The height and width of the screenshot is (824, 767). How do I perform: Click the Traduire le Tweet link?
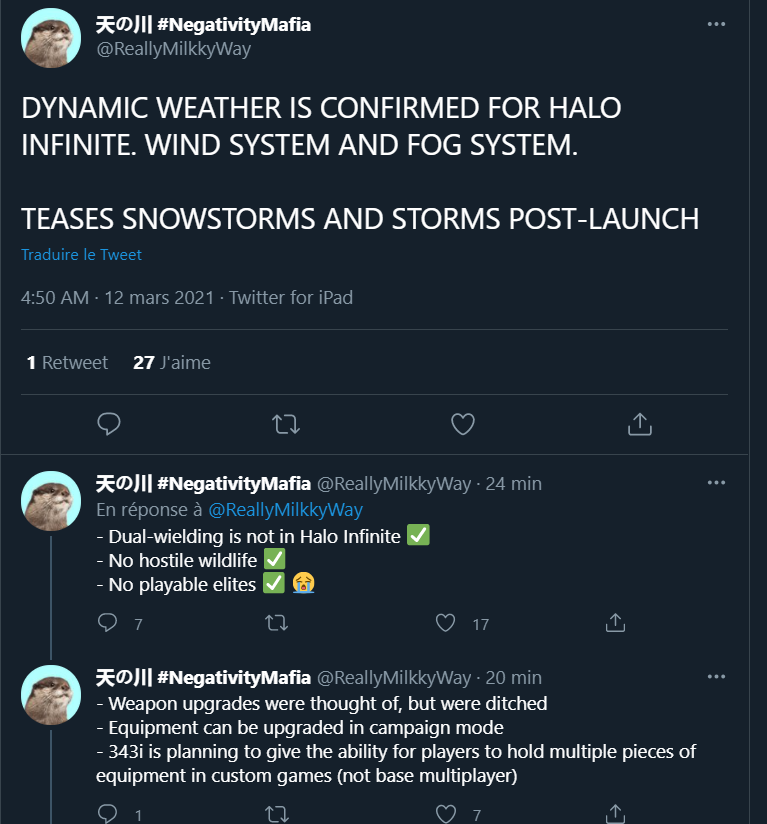pos(82,255)
